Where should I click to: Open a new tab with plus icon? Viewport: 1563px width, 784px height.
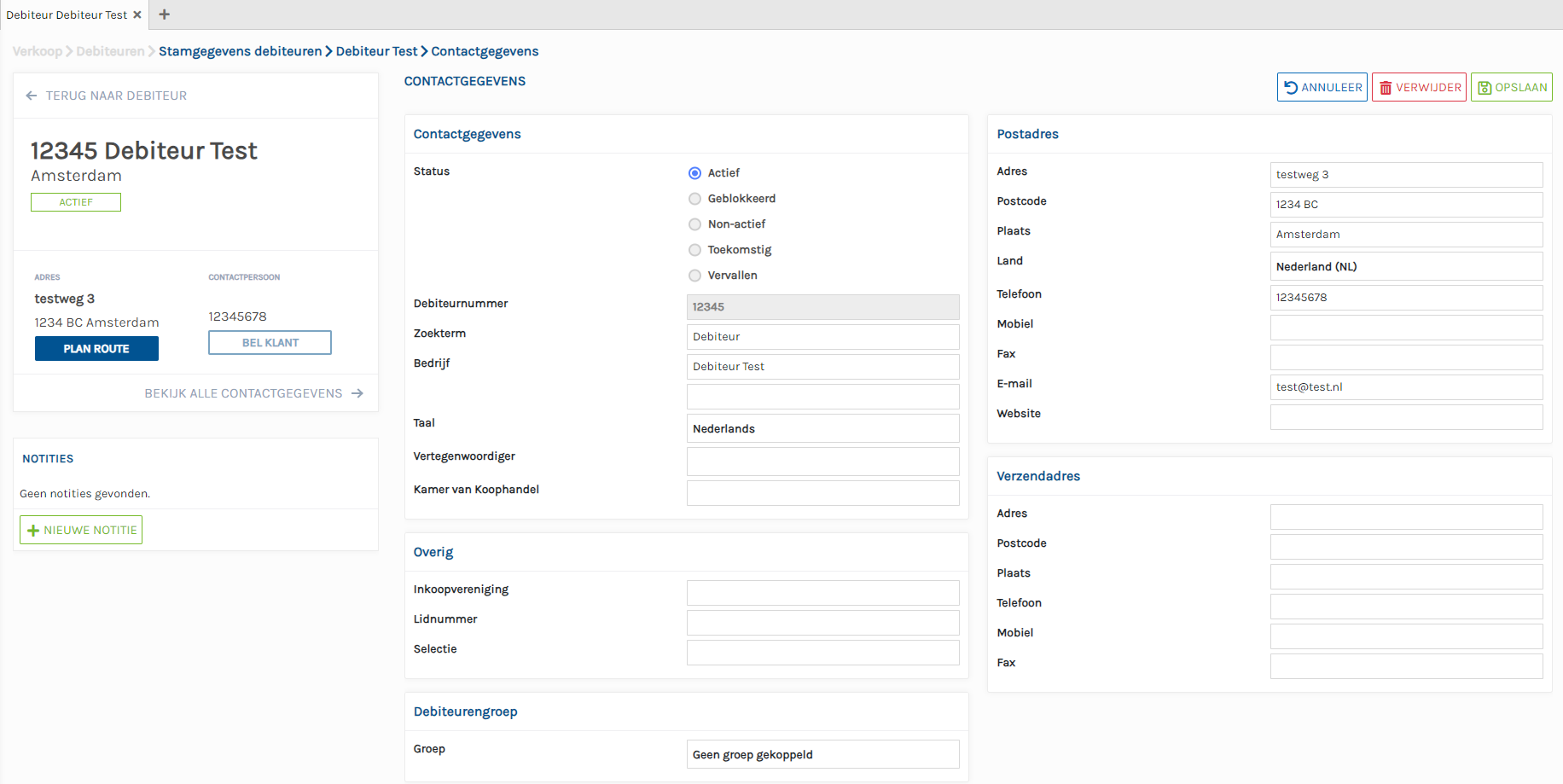pos(165,15)
